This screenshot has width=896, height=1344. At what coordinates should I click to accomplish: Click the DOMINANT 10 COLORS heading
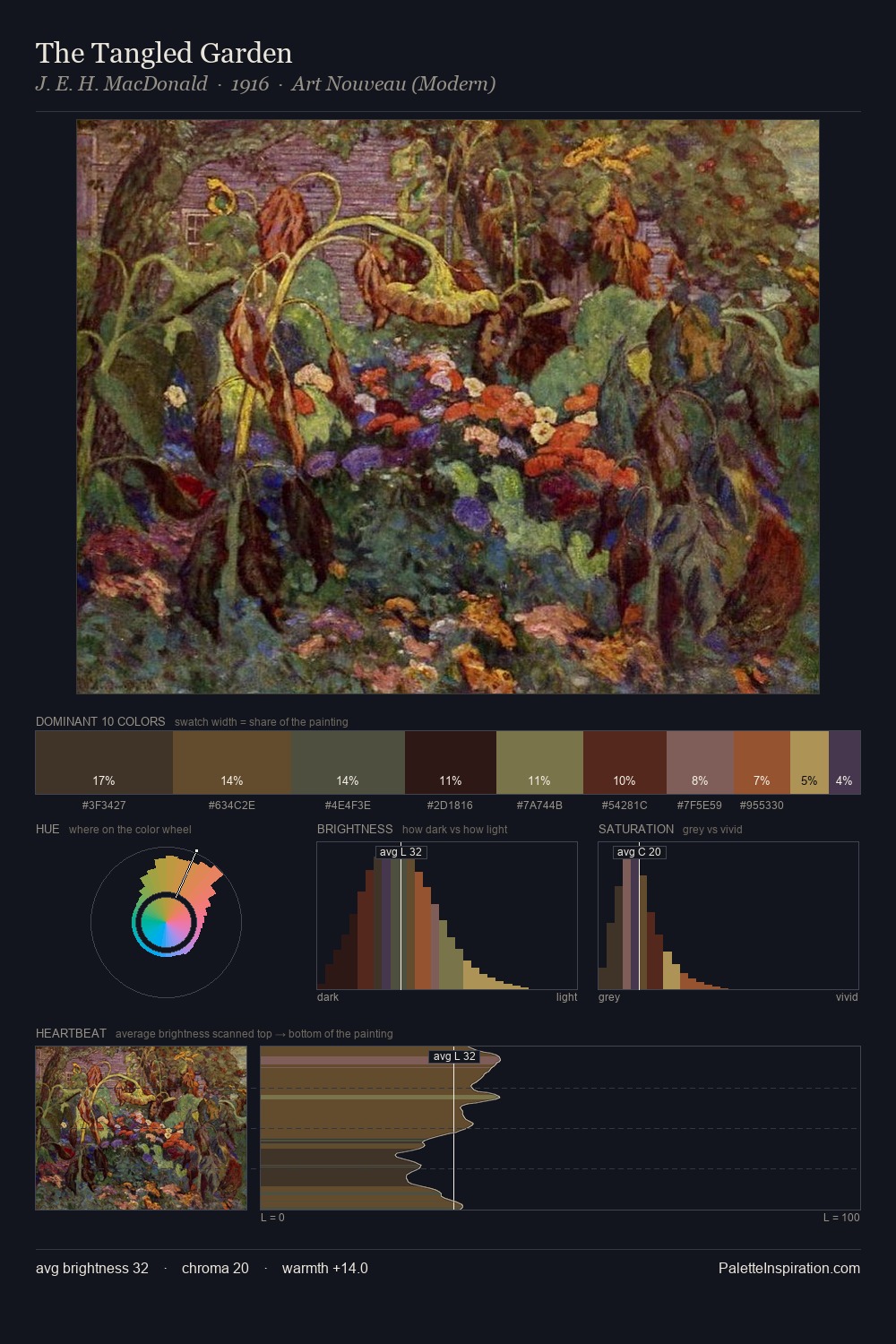click(100, 721)
